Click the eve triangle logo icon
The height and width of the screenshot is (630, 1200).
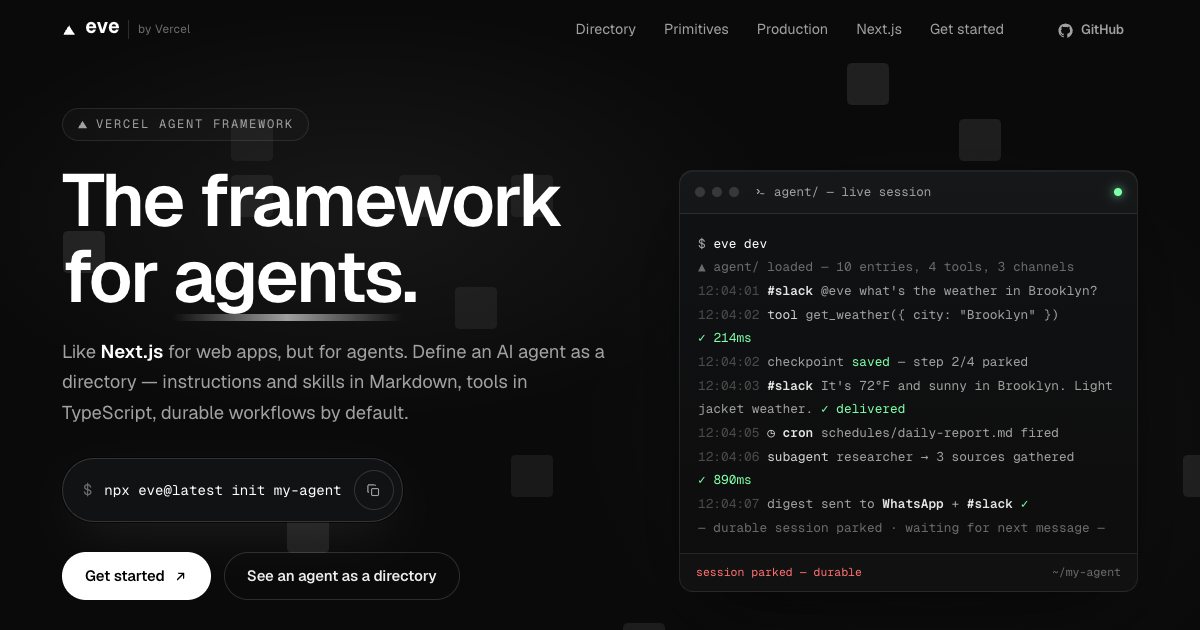(69, 30)
